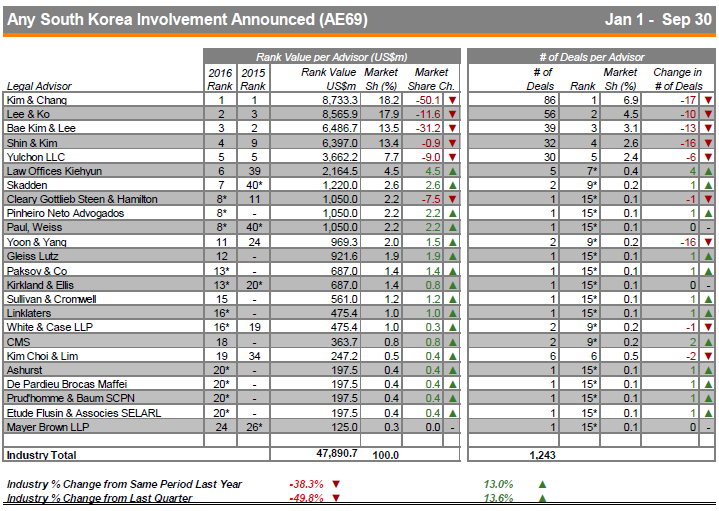719x511 pixels.
Task: Click 'Industry % Change from Last Quarter'
Action: pos(99,498)
